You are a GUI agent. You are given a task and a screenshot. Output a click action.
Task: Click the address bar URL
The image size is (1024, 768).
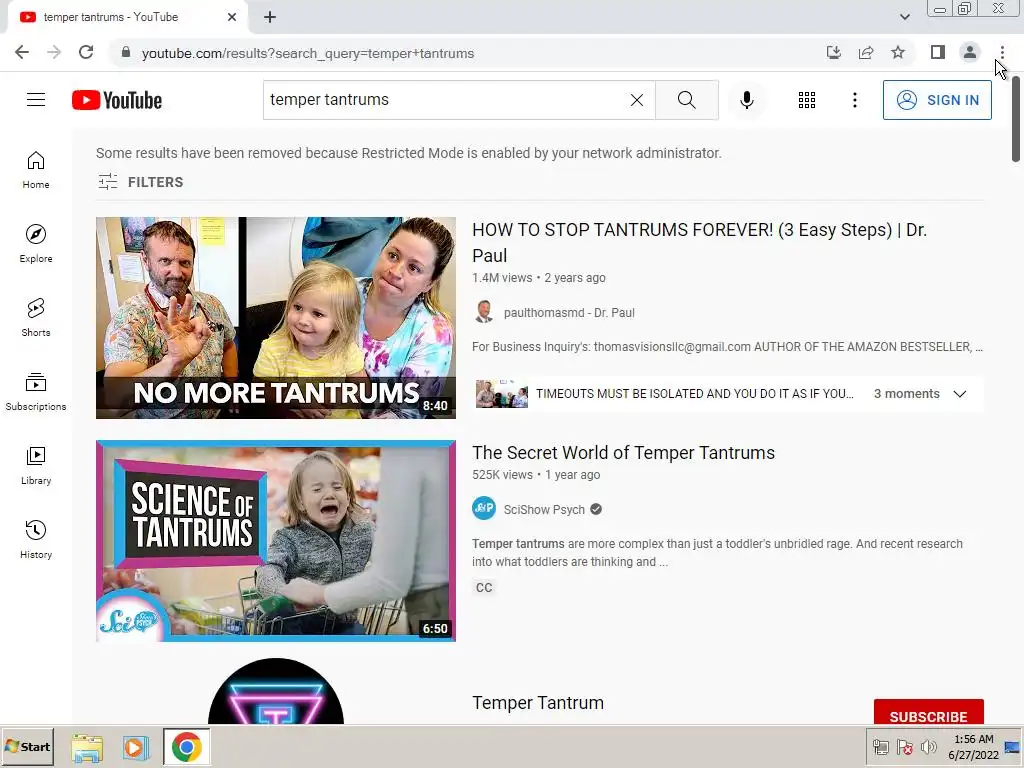point(308,53)
